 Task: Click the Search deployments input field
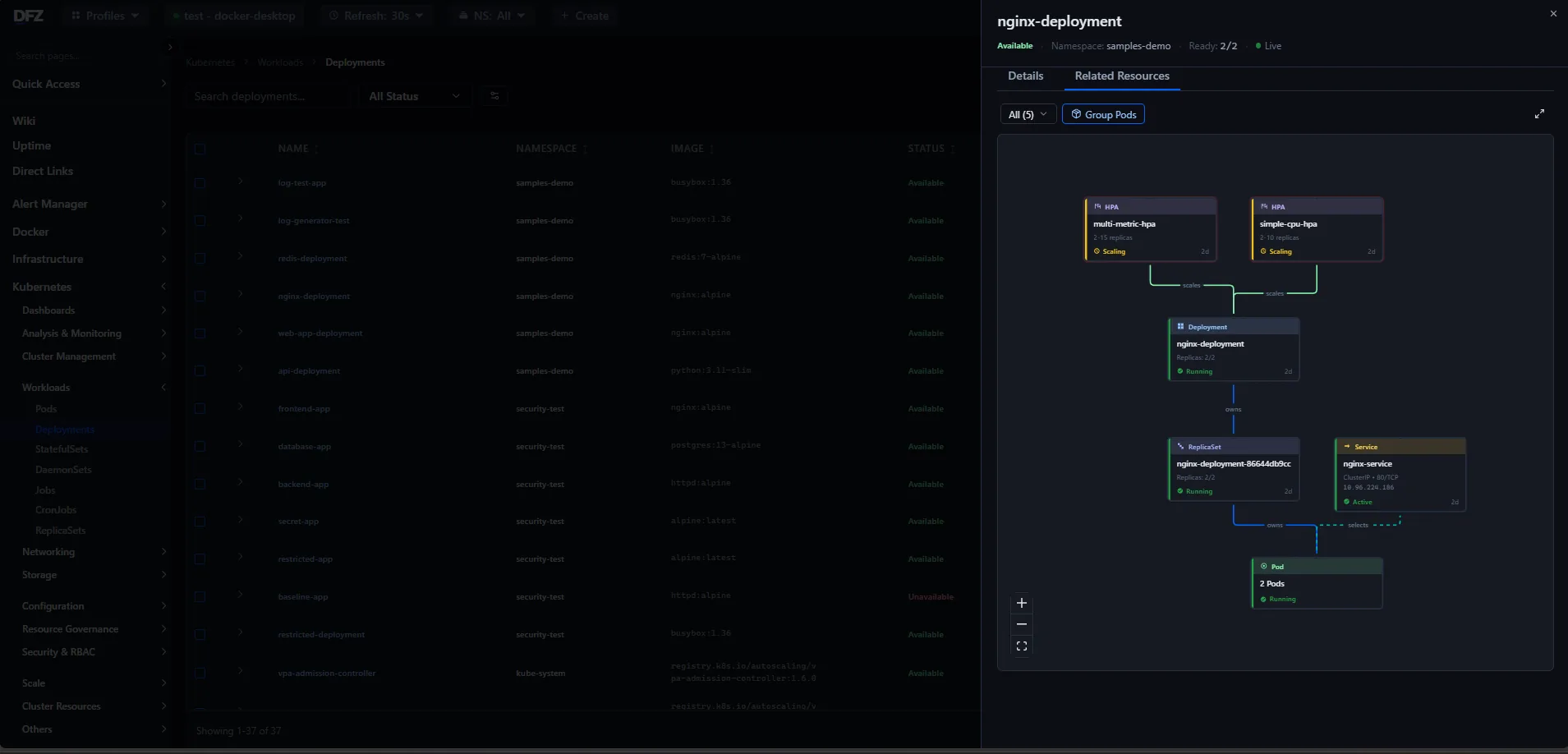point(269,96)
